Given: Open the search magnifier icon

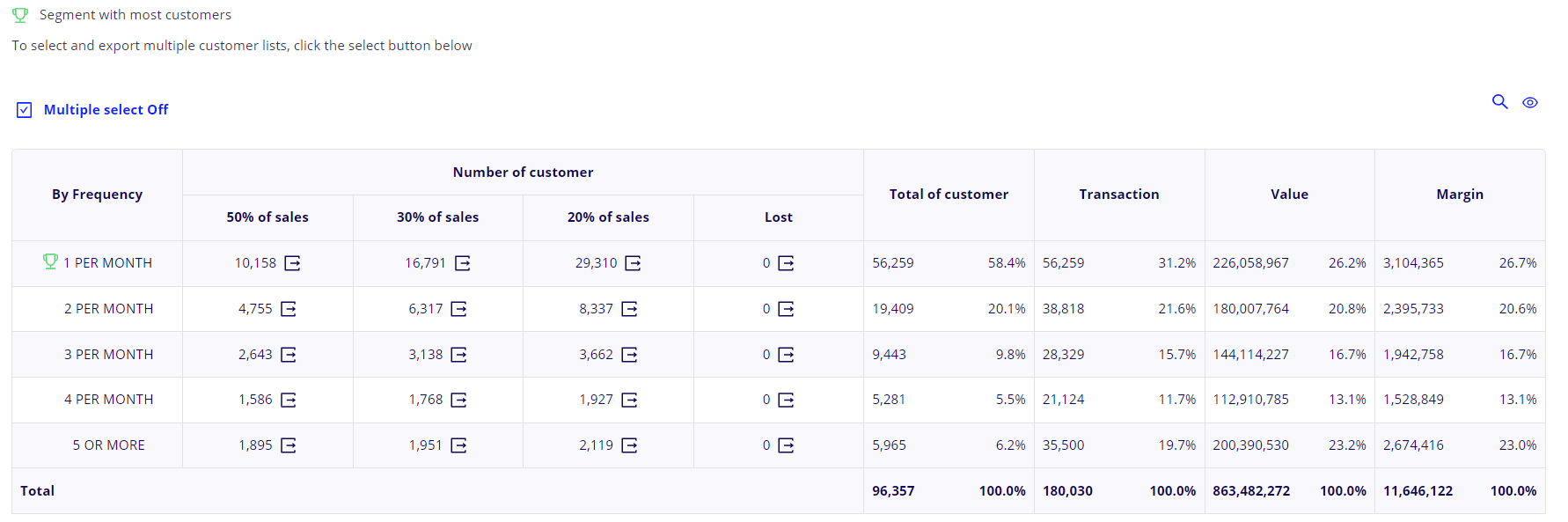Looking at the screenshot, I should click(x=1500, y=102).
